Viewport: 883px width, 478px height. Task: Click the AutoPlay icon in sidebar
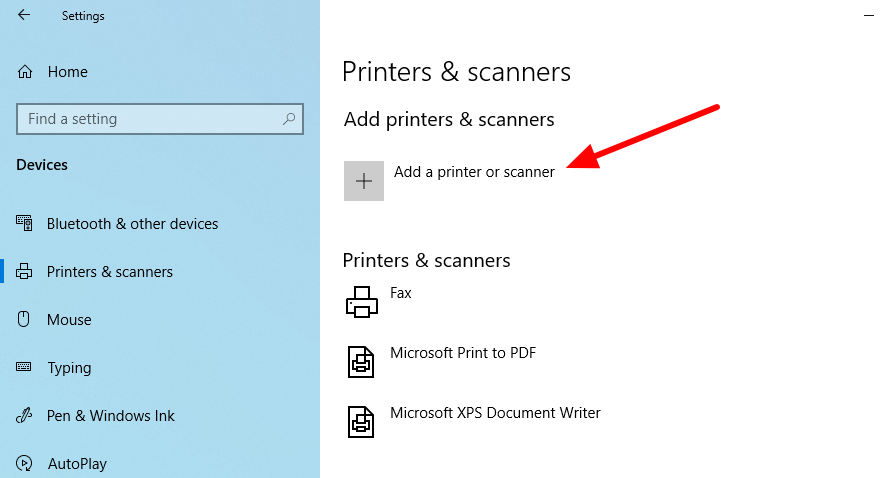[x=24, y=463]
